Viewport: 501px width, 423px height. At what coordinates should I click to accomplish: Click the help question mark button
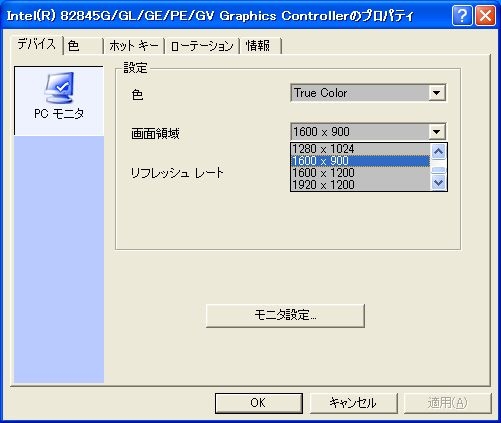click(x=462, y=16)
